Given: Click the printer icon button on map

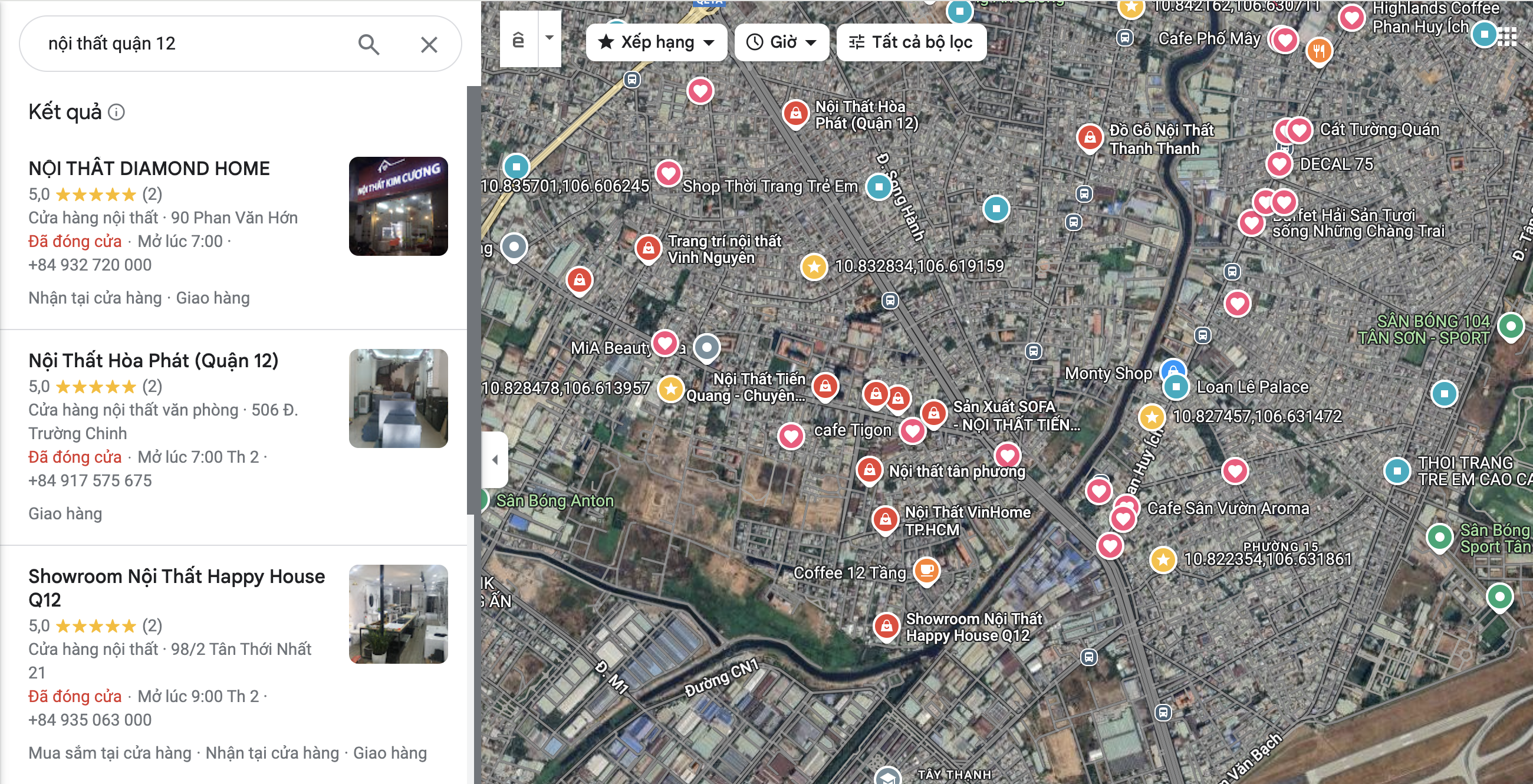Looking at the screenshot, I should 518,40.
